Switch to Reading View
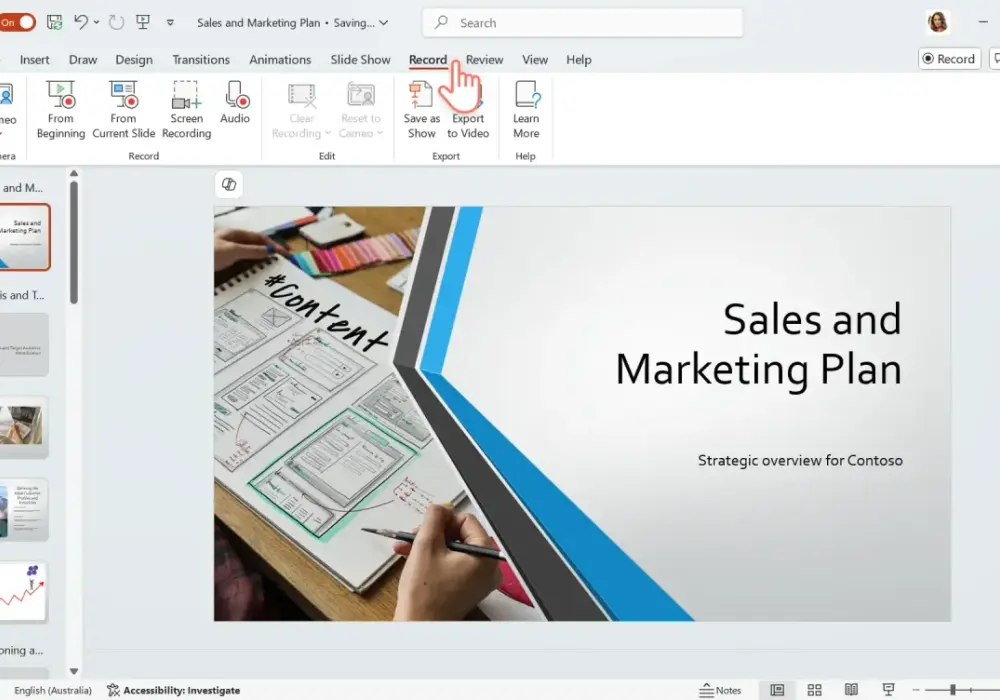The image size is (1000, 700). 851,690
